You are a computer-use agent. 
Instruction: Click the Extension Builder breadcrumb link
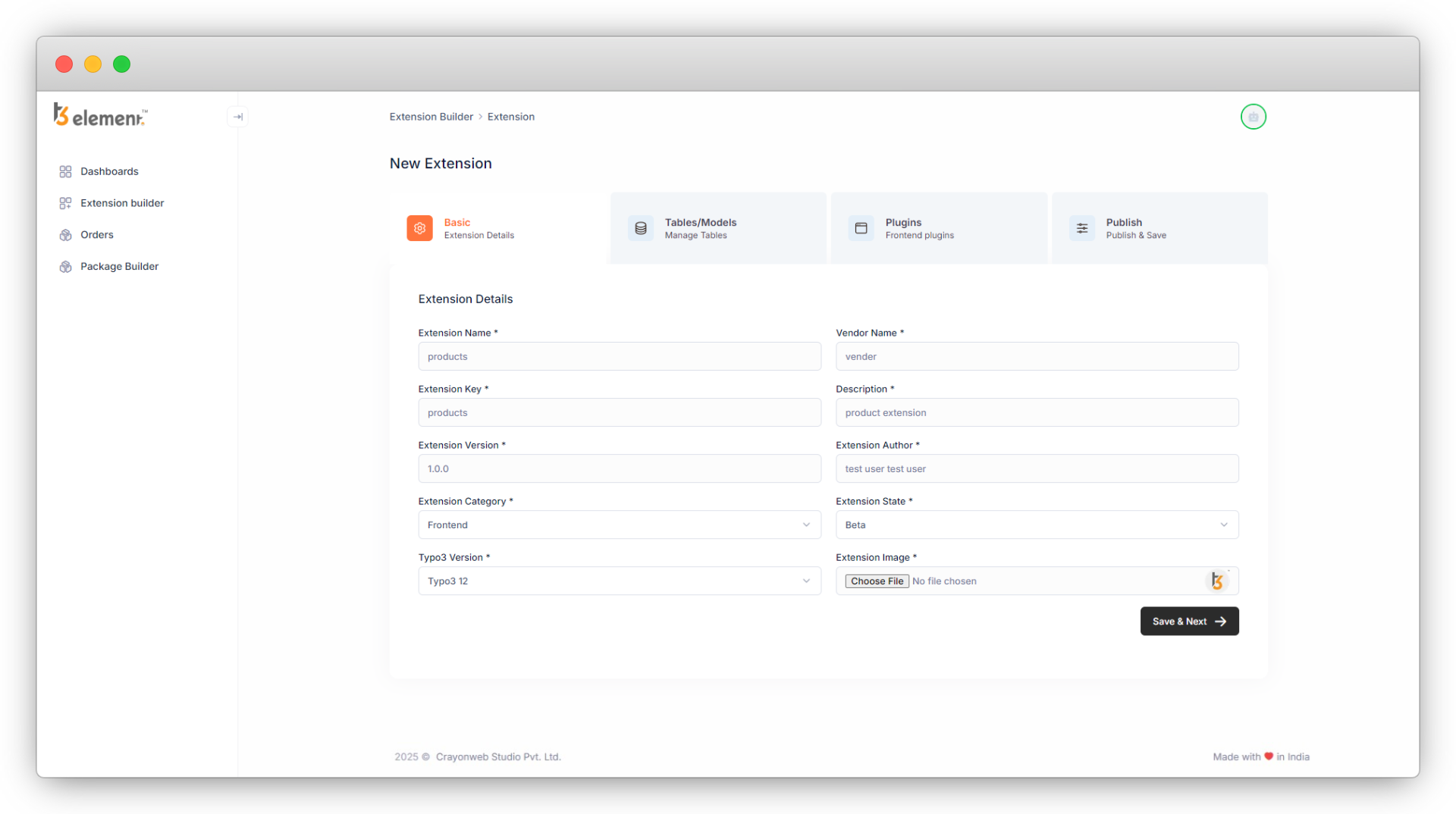pos(431,117)
